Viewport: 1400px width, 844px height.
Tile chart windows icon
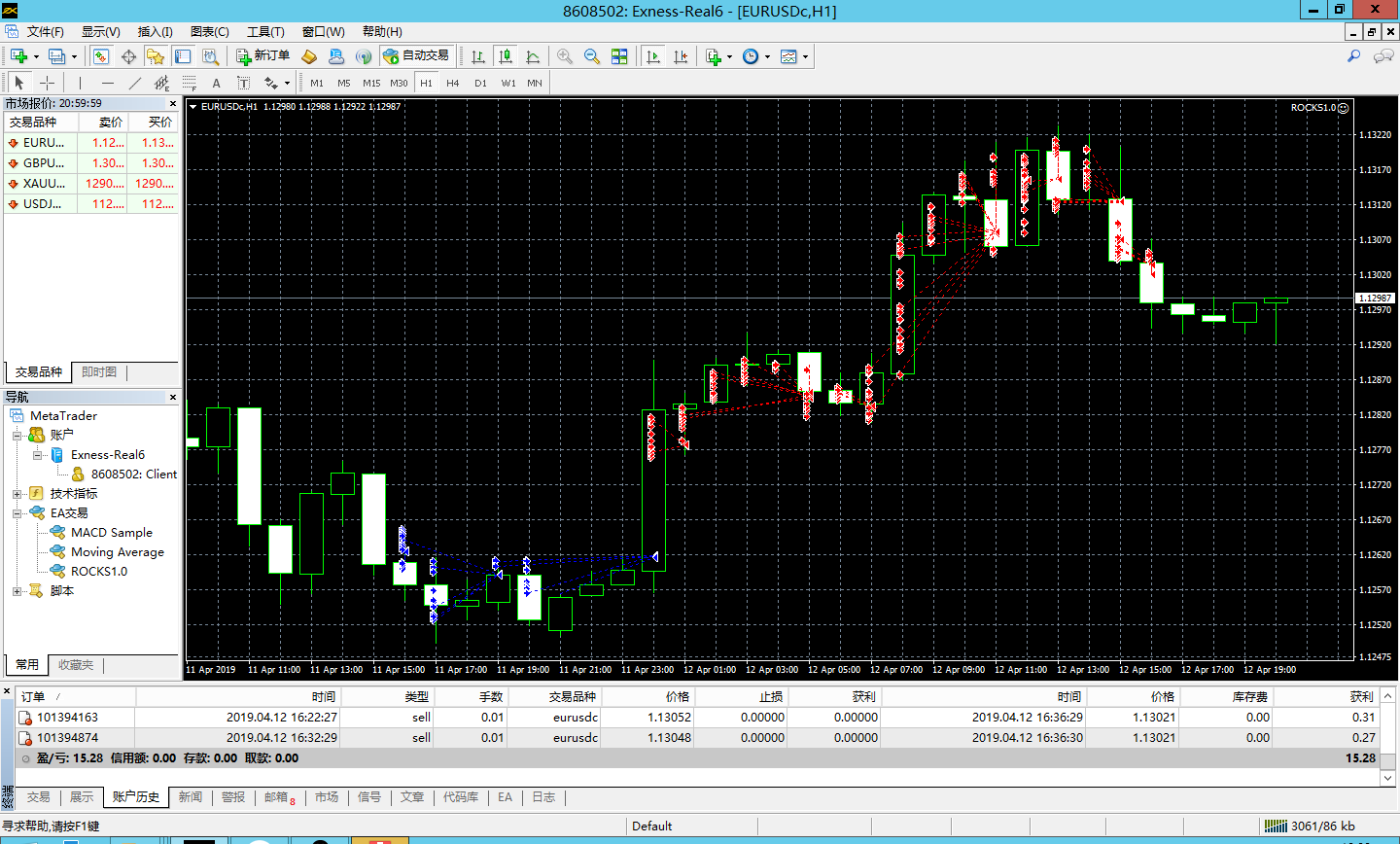619,56
